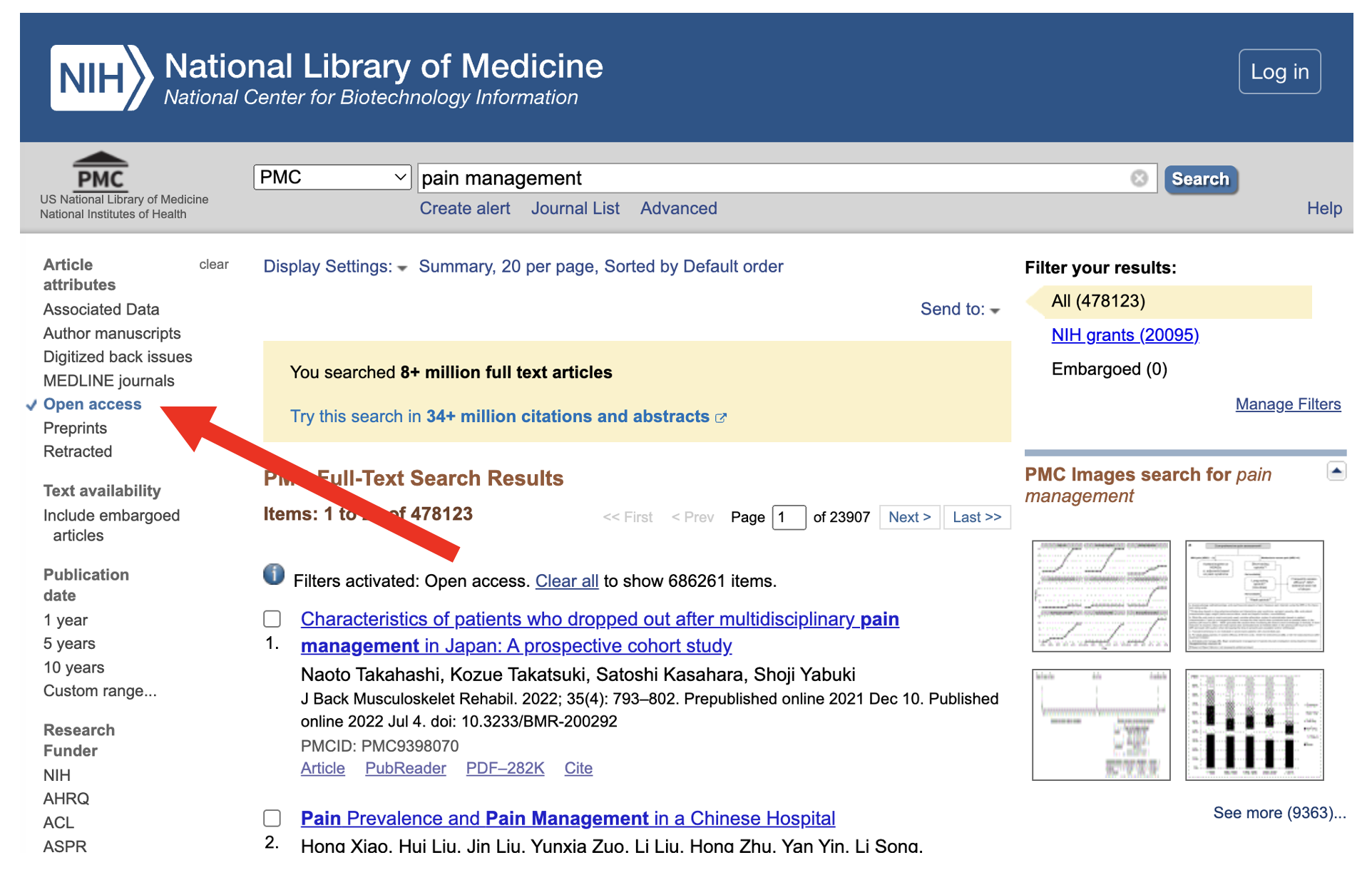This screenshot has width=1372, height=870.
Task: Uncheck the Open access filter
Action: tap(92, 404)
